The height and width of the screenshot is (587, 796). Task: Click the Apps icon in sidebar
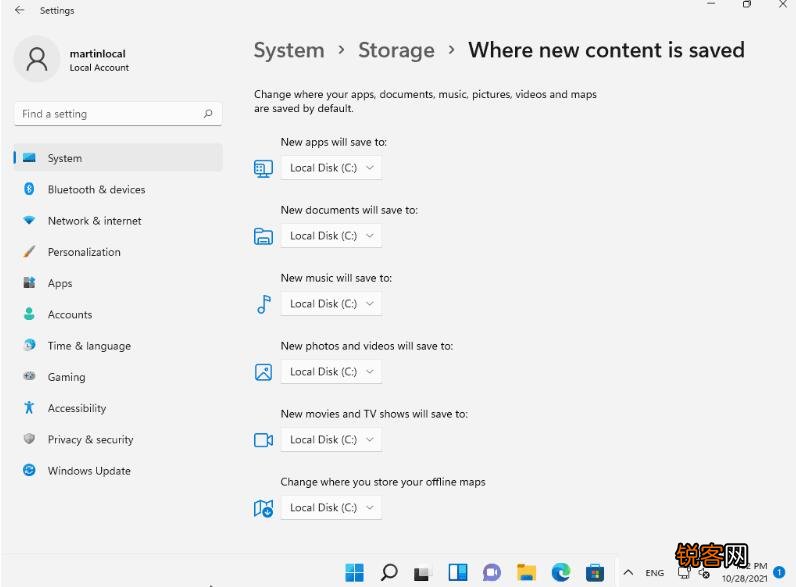click(29, 283)
